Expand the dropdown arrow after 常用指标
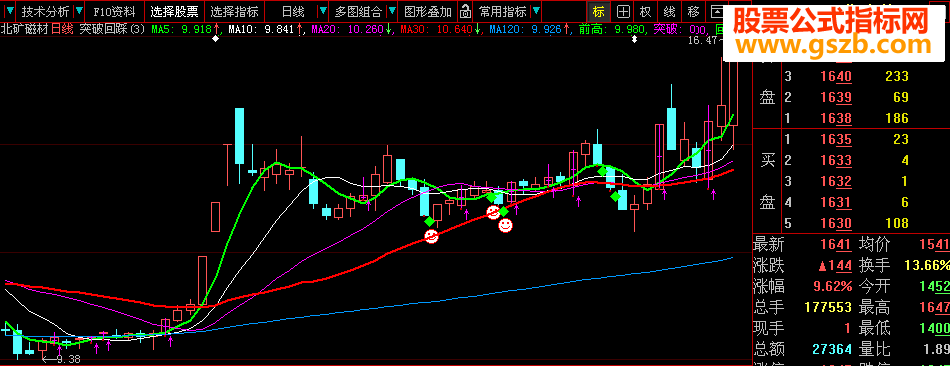950x366 pixels. (x=536, y=11)
